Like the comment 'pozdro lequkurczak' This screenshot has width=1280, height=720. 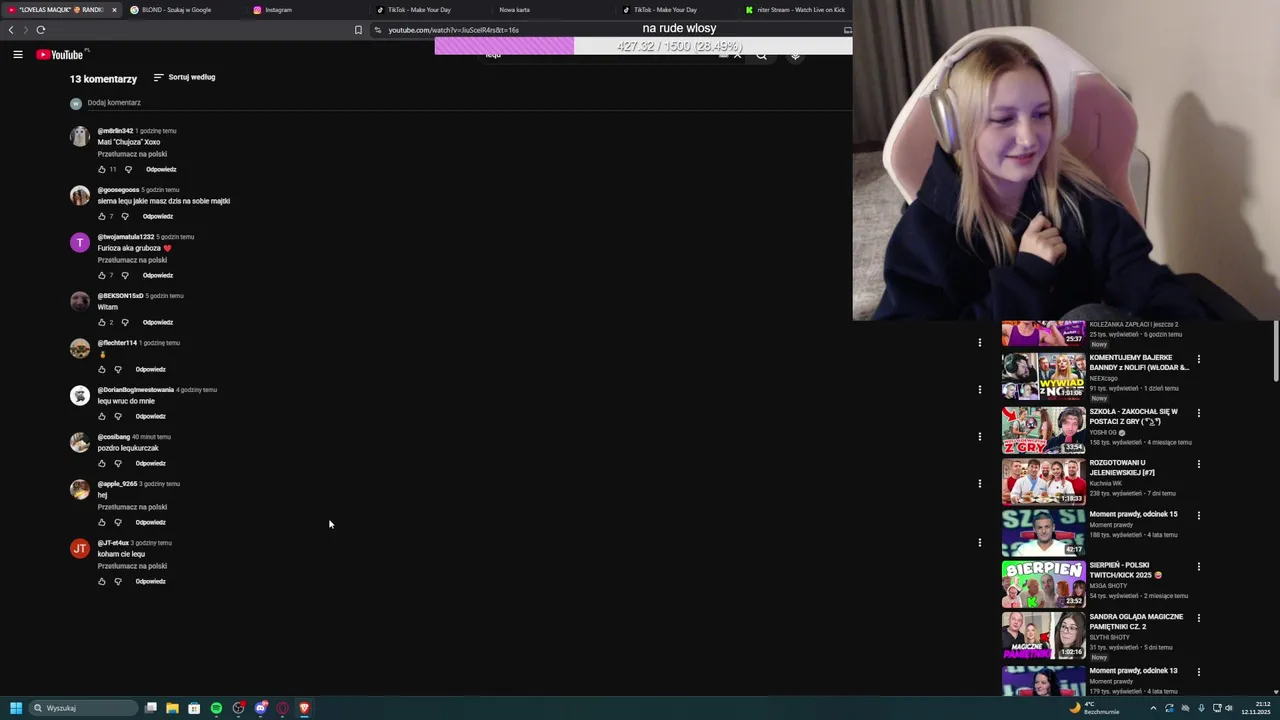pos(101,463)
